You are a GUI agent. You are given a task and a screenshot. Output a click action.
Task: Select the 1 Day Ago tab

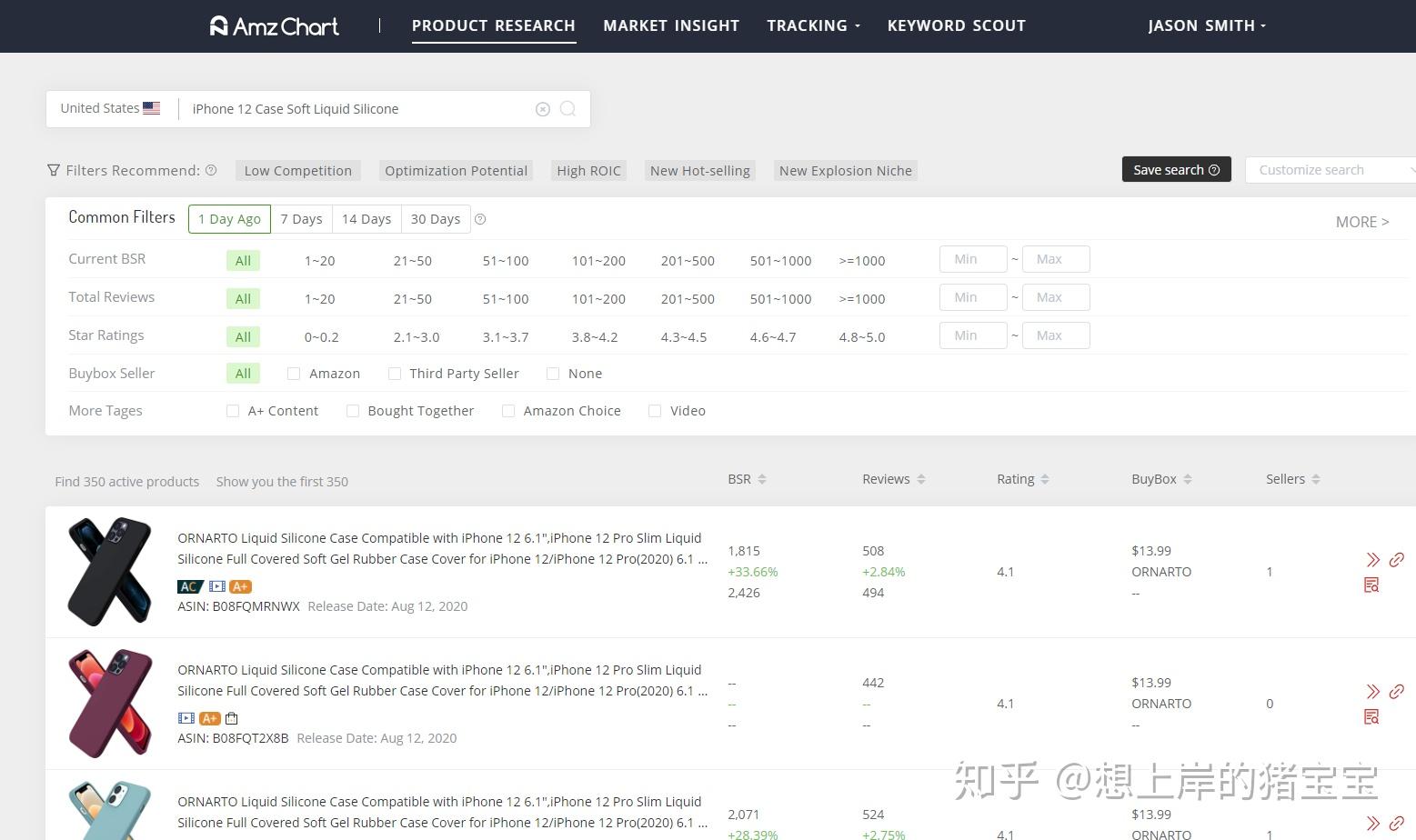(x=229, y=219)
